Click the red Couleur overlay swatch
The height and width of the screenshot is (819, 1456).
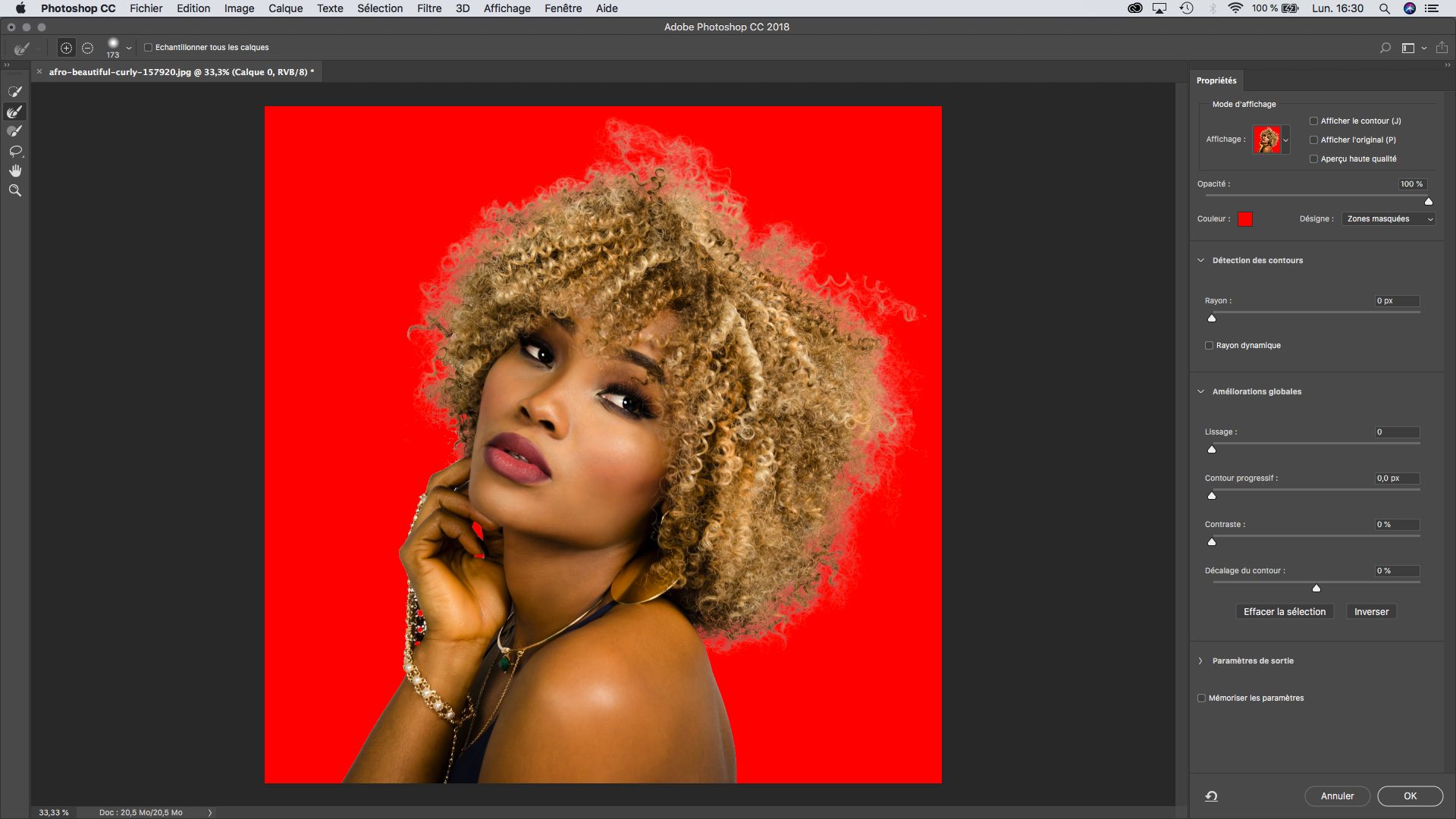point(1245,219)
